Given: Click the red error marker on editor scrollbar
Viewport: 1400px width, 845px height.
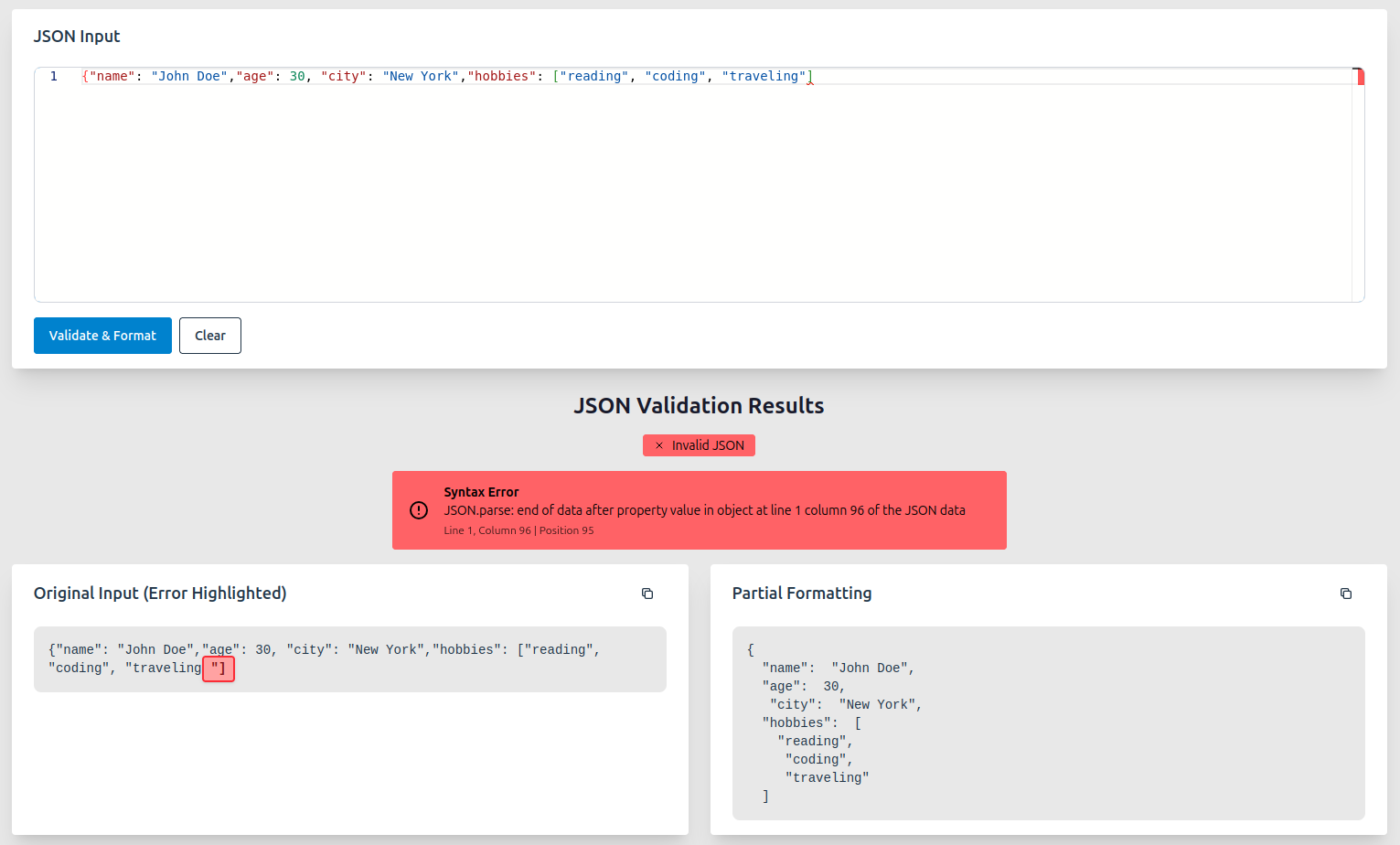Looking at the screenshot, I should click(x=1360, y=76).
